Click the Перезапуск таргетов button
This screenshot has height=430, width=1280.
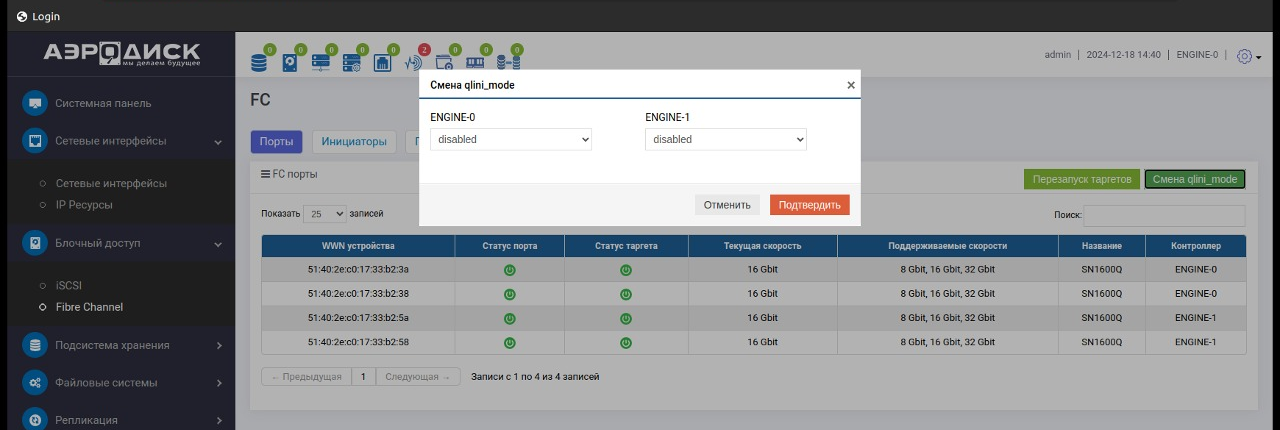pos(1082,180)
